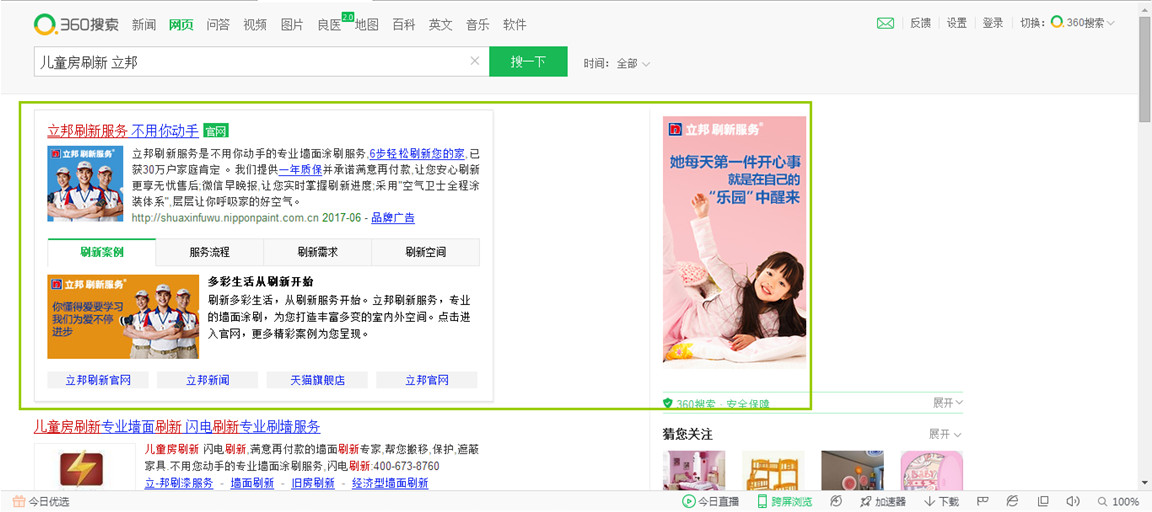The width and height of the screenshot is (1152, 512).
Task: Open the 经济型墙面刷新 sublink
Action: [x=390, y=483]
